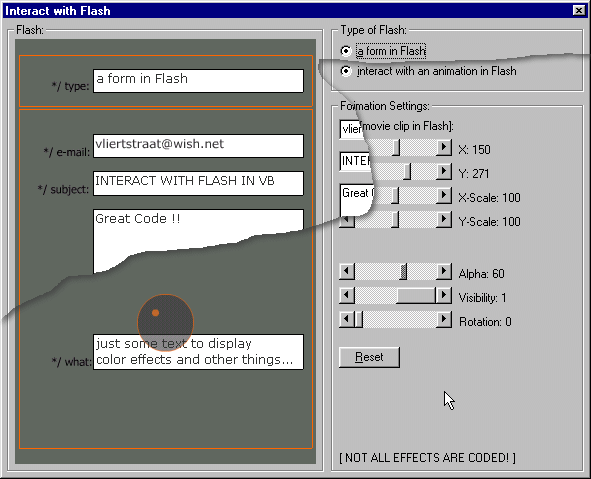Viewport: 591px width, 479px height.
Task: Click right arrow of Y-Scale scrollbar
Action: (444, 219)
